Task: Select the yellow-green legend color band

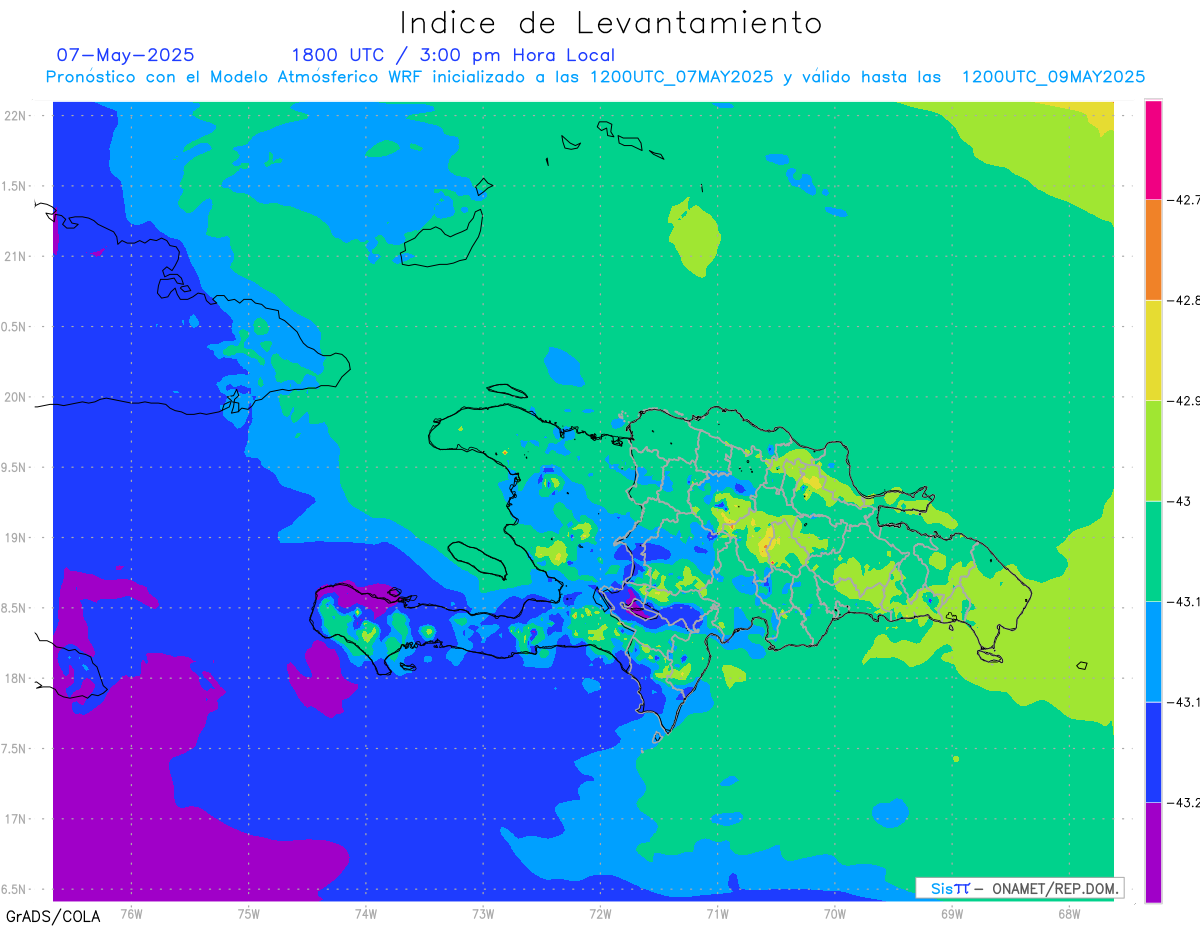Action: 1153,450
